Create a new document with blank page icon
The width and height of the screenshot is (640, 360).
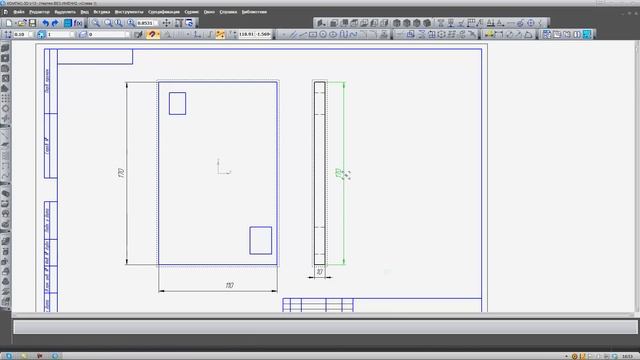(x=9, y=23)
